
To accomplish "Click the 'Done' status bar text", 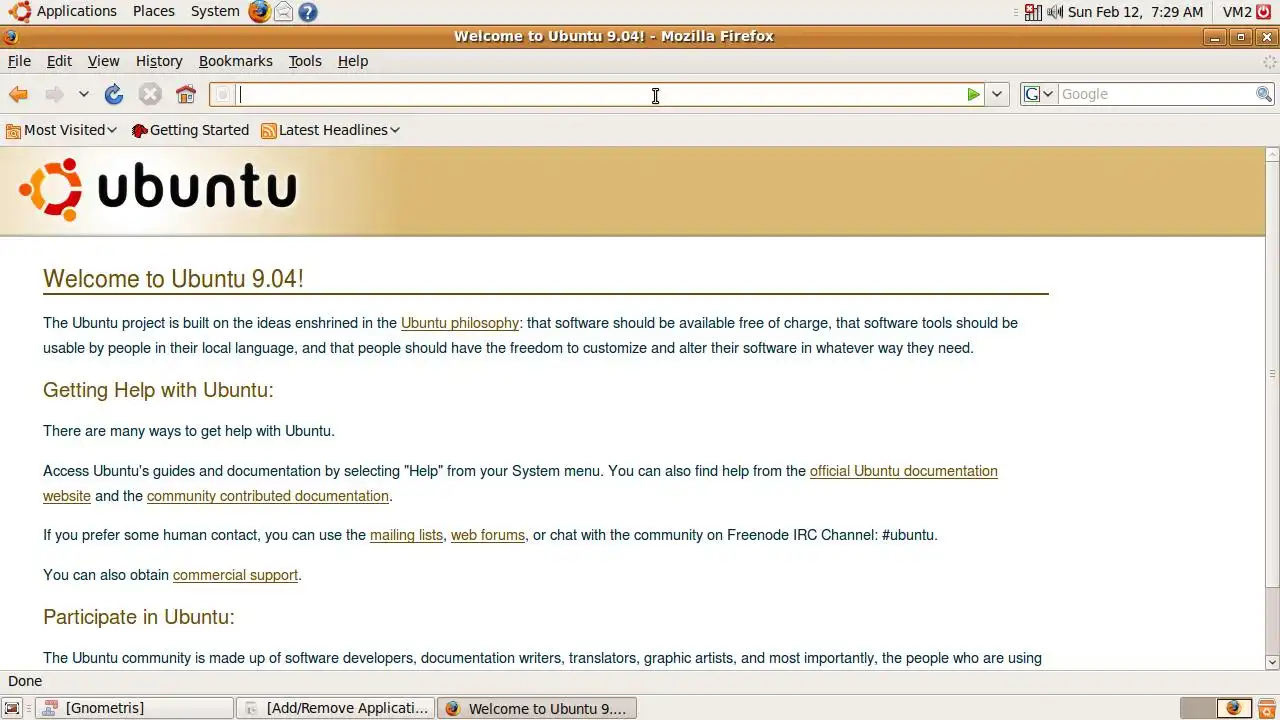I will click(x=25, y=681).
